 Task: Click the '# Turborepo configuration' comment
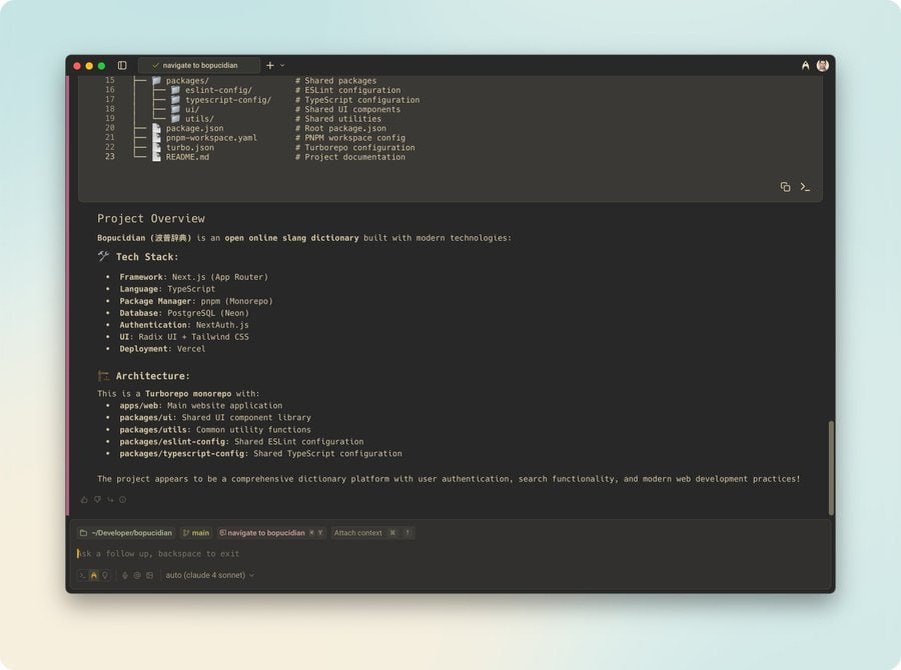pos(355,148)
